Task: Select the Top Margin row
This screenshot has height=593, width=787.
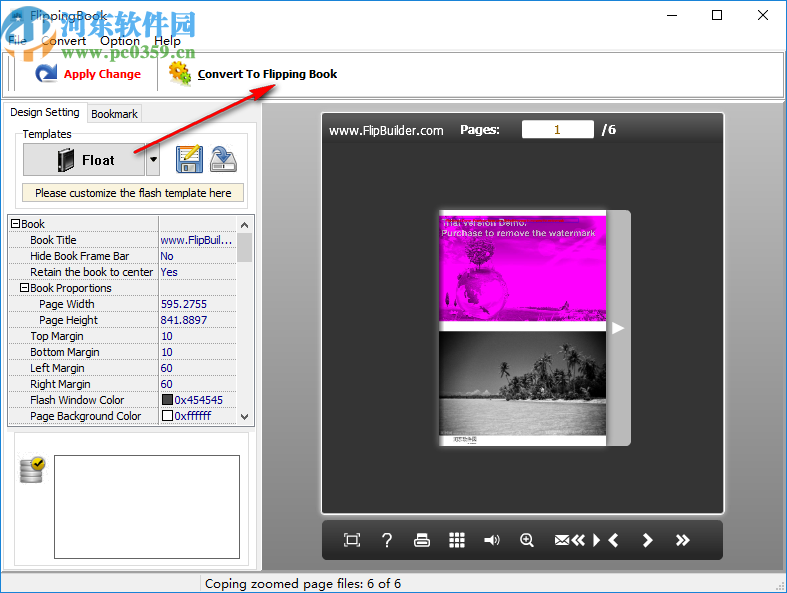Action: tap(122, 336)
